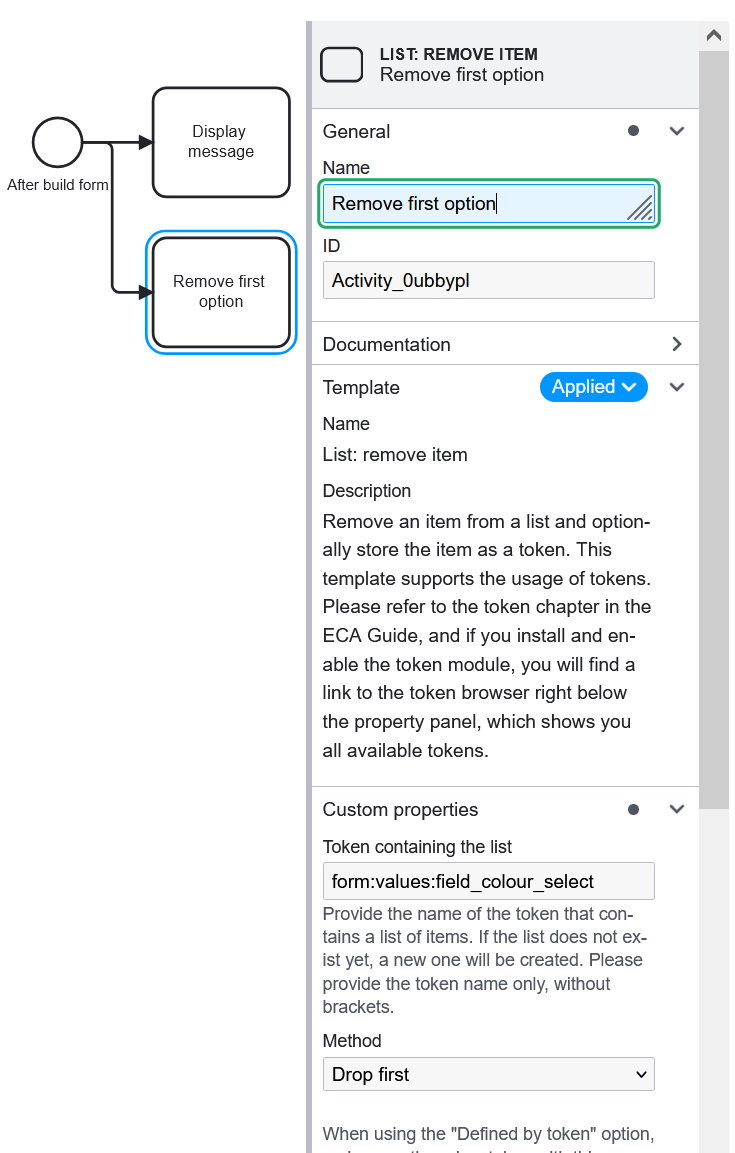Image resolution: width=735 pixels, height=1153 pixels.
Task: Click the task shape icon beside LIST: REMOVE ITEM
Action: (341, 64)
